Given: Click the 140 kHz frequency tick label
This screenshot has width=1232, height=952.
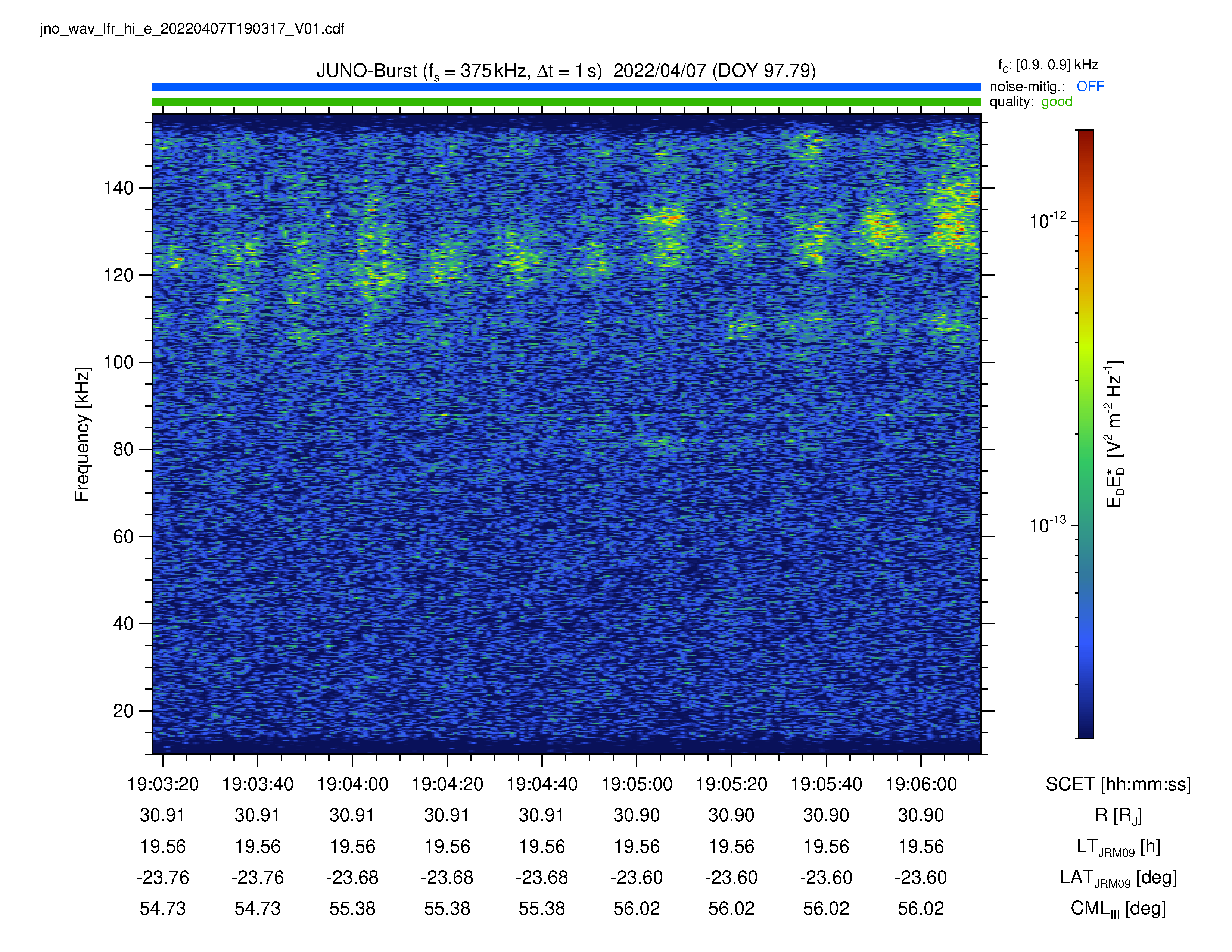Looking at the screenshot, I should [118, 188].
